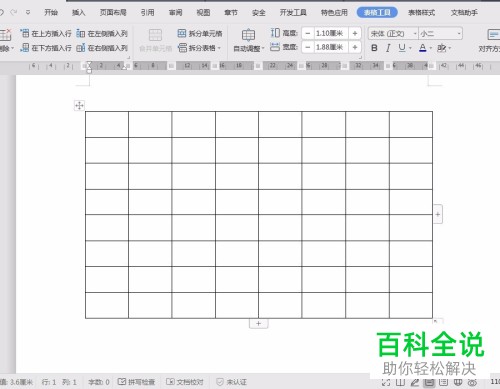Click the Insert Row Below icon
This screenshot has height=389, width=500.
coord(25,48)
